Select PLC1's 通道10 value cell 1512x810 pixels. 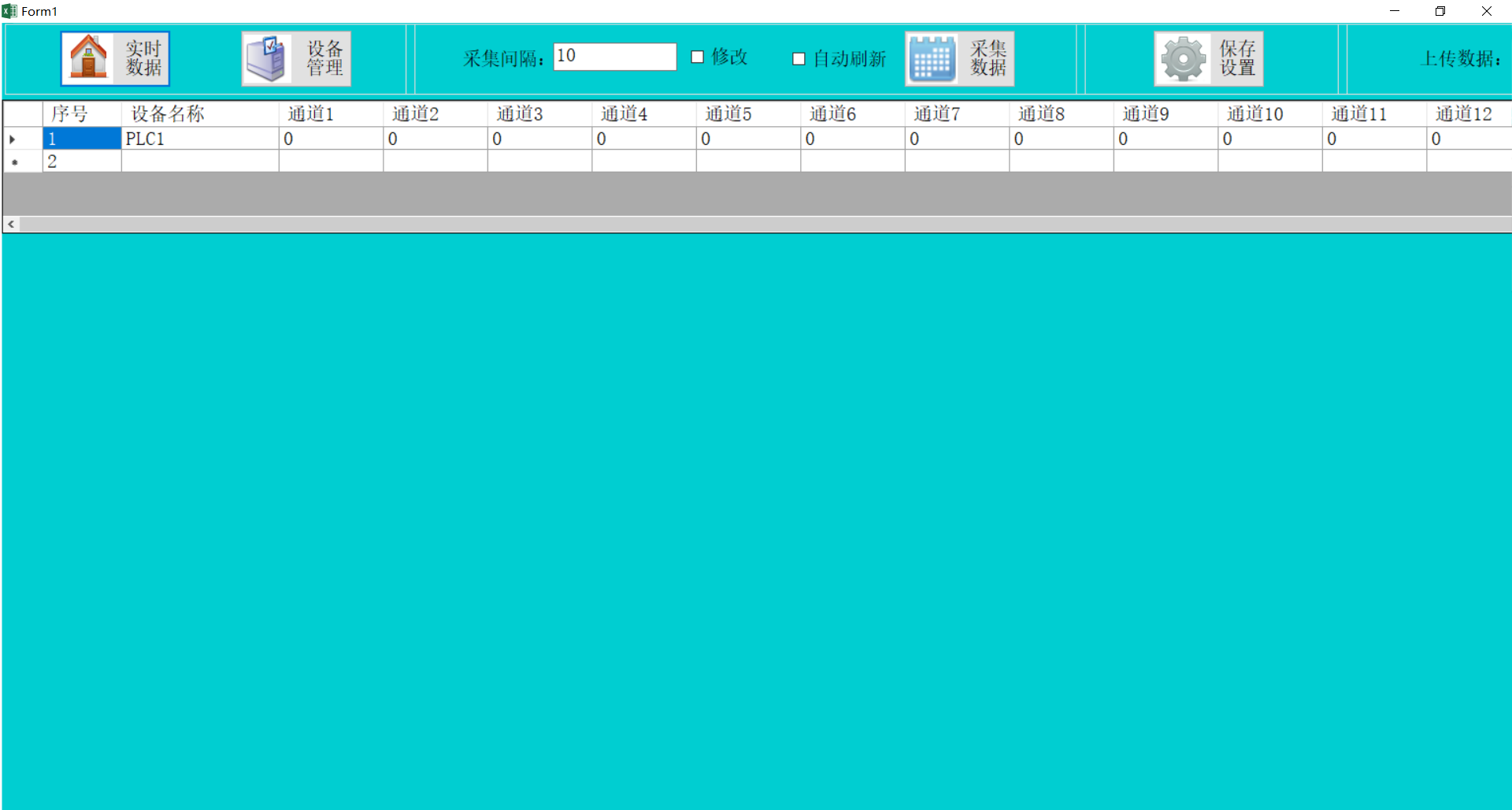[x=1270, y=139]
